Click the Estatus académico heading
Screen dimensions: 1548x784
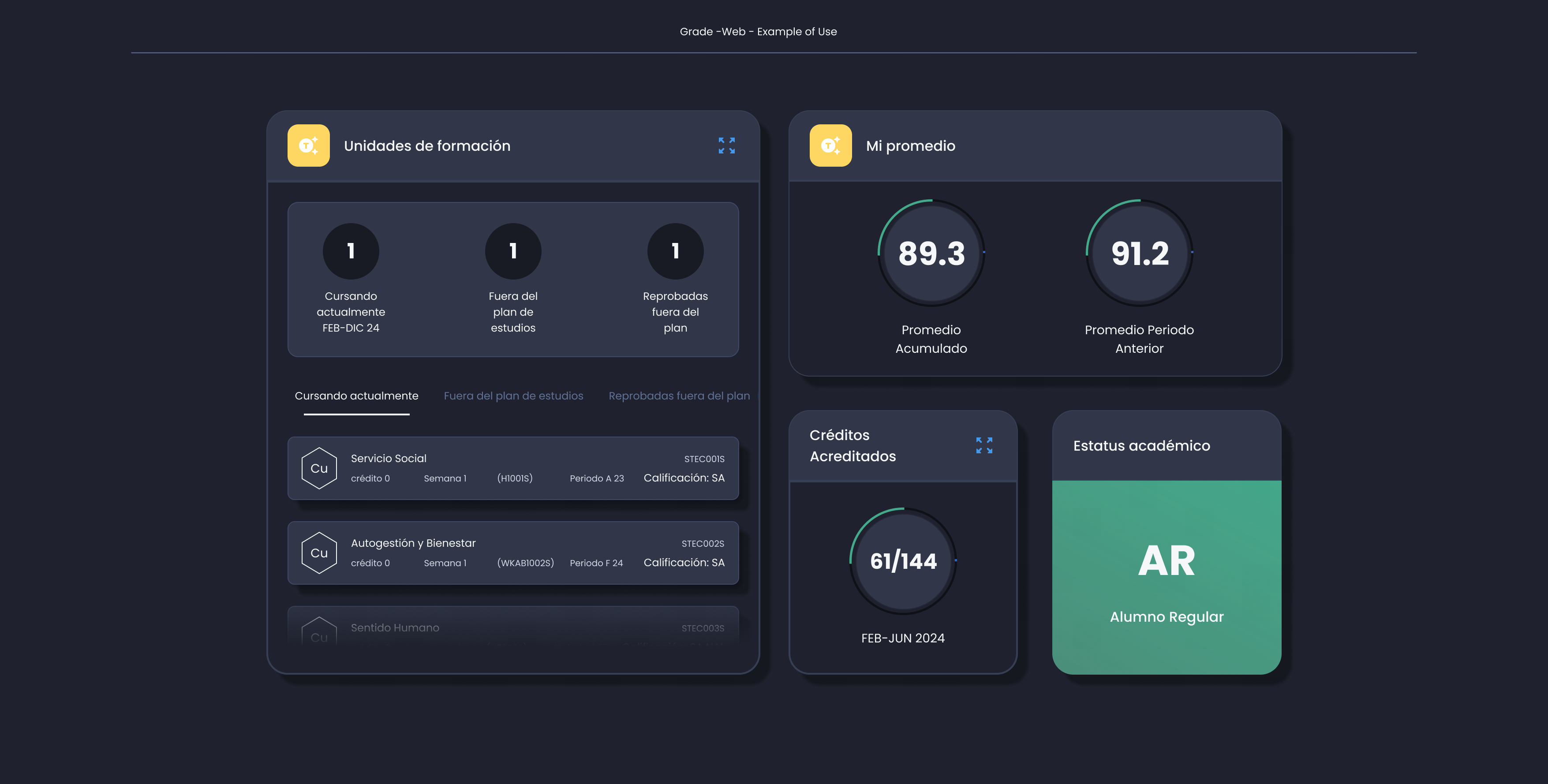coord(1142,446)
